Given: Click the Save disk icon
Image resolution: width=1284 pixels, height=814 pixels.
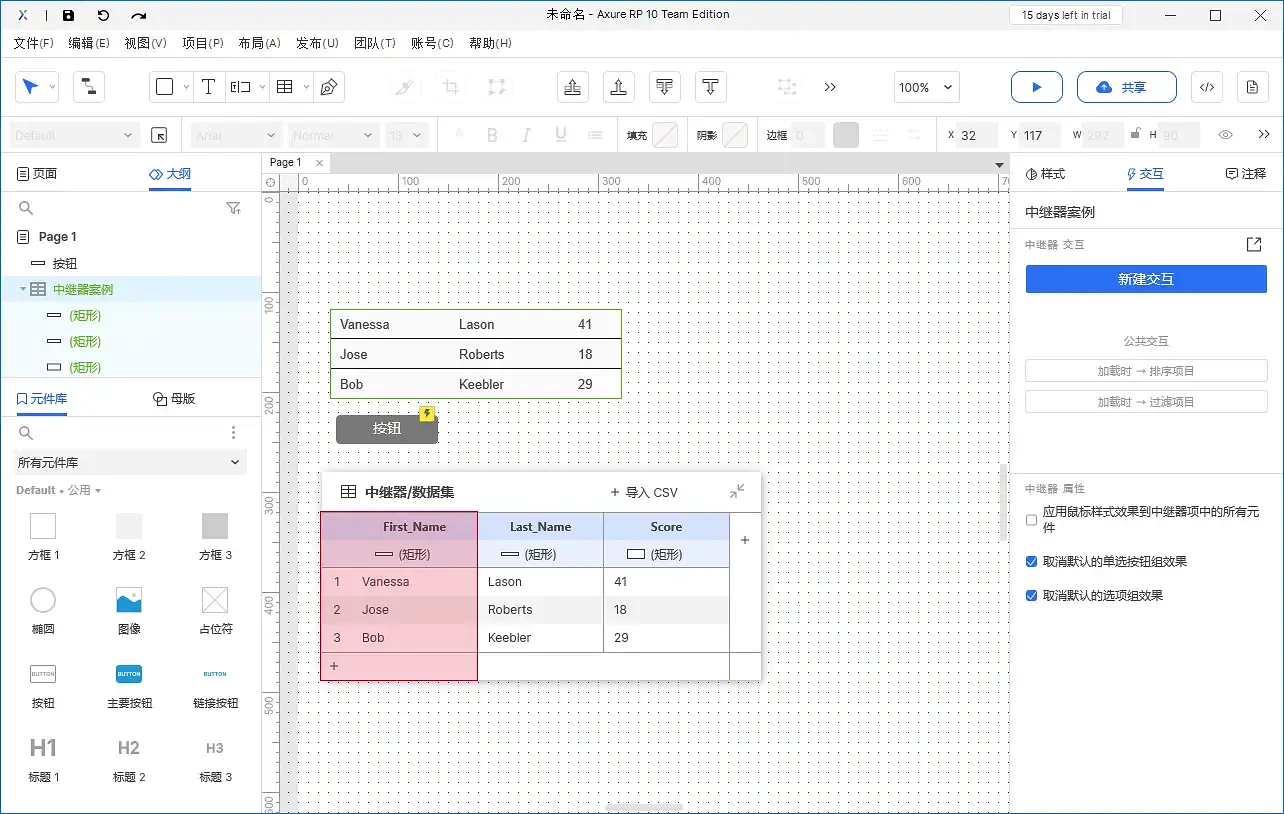Looking at the screenshot, I should coord(68,15).
